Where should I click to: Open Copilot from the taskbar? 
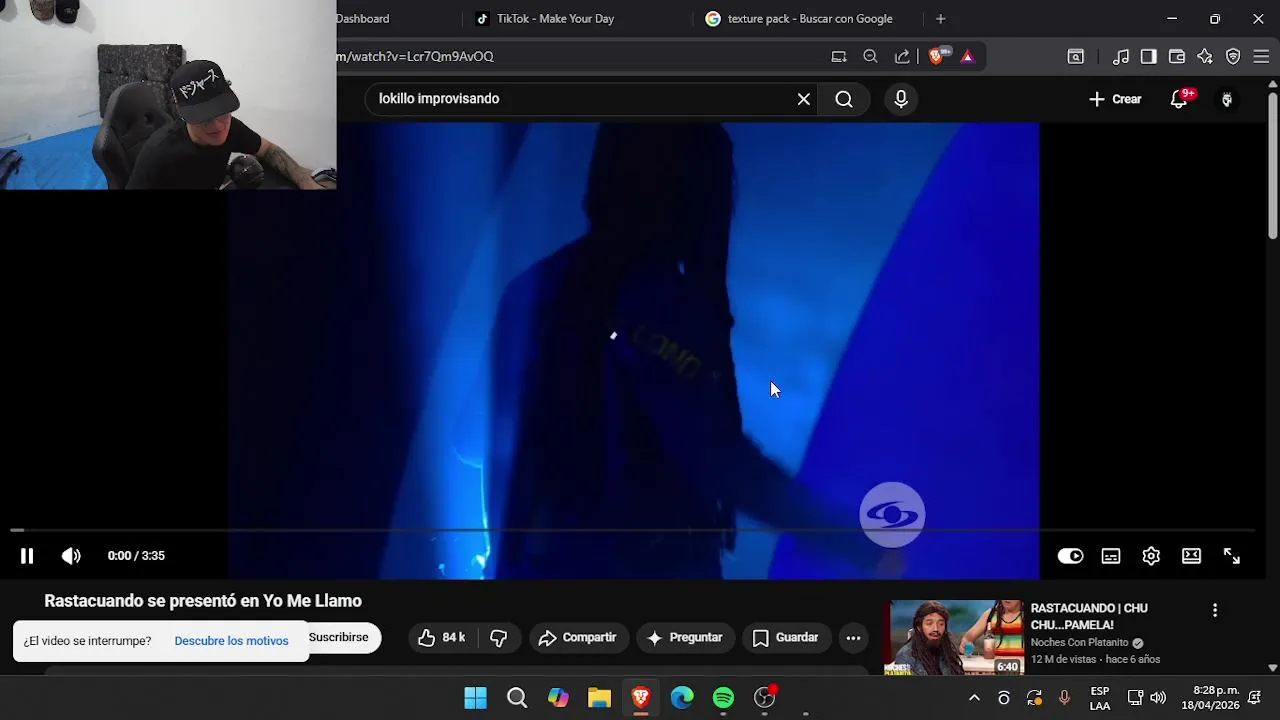[558, 698]
